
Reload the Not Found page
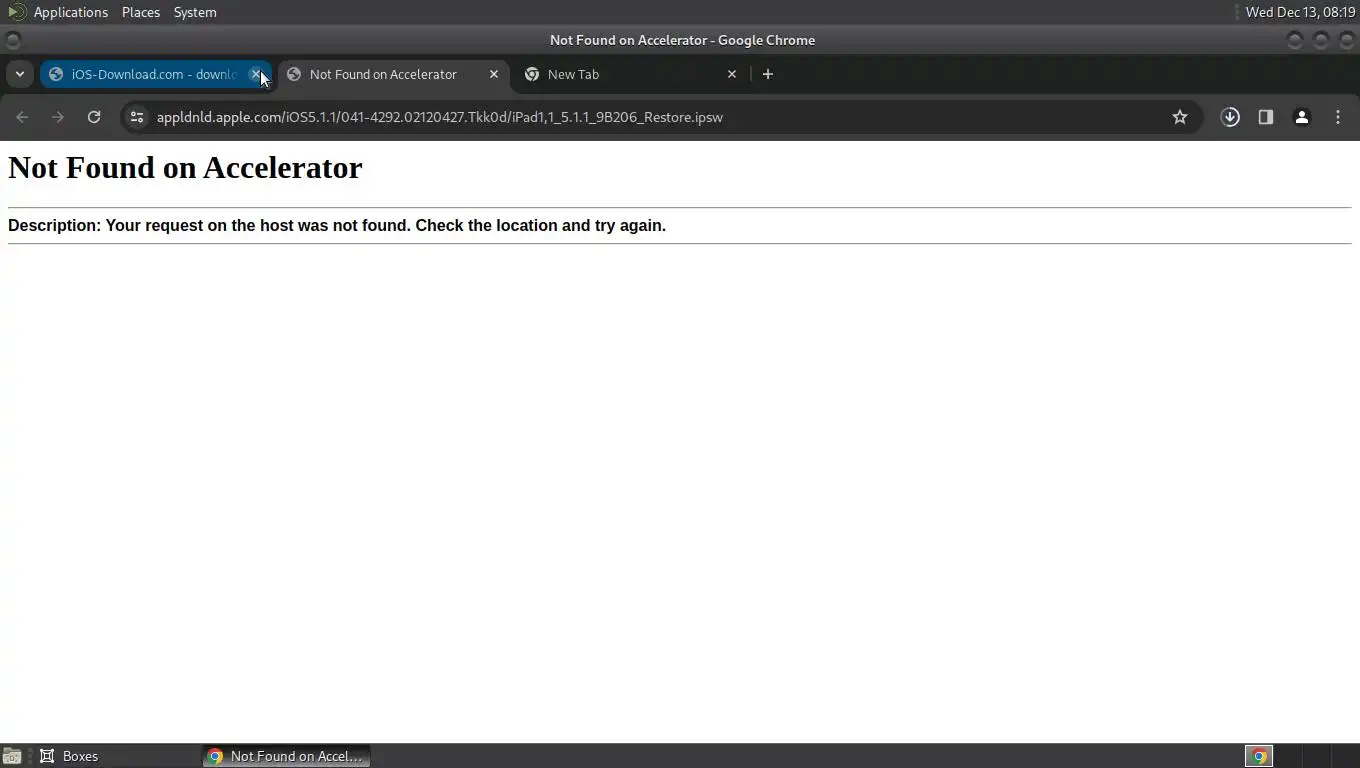pos(94,117)
